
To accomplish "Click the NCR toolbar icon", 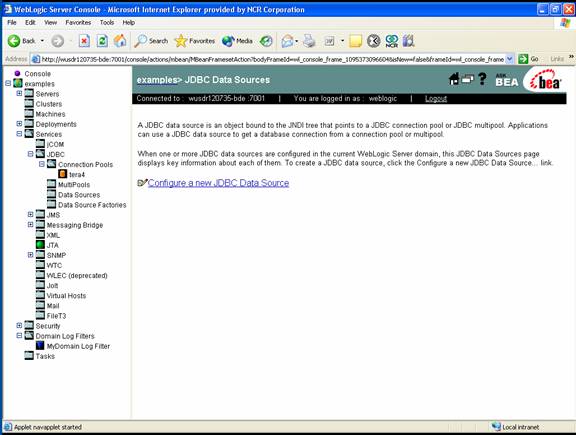I will 392,41.
